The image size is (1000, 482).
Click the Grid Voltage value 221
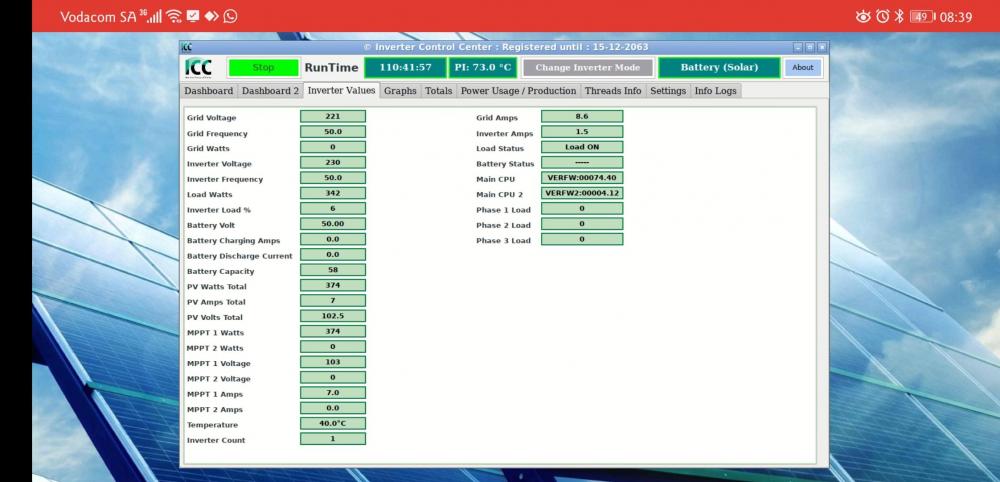coord(333,117)
